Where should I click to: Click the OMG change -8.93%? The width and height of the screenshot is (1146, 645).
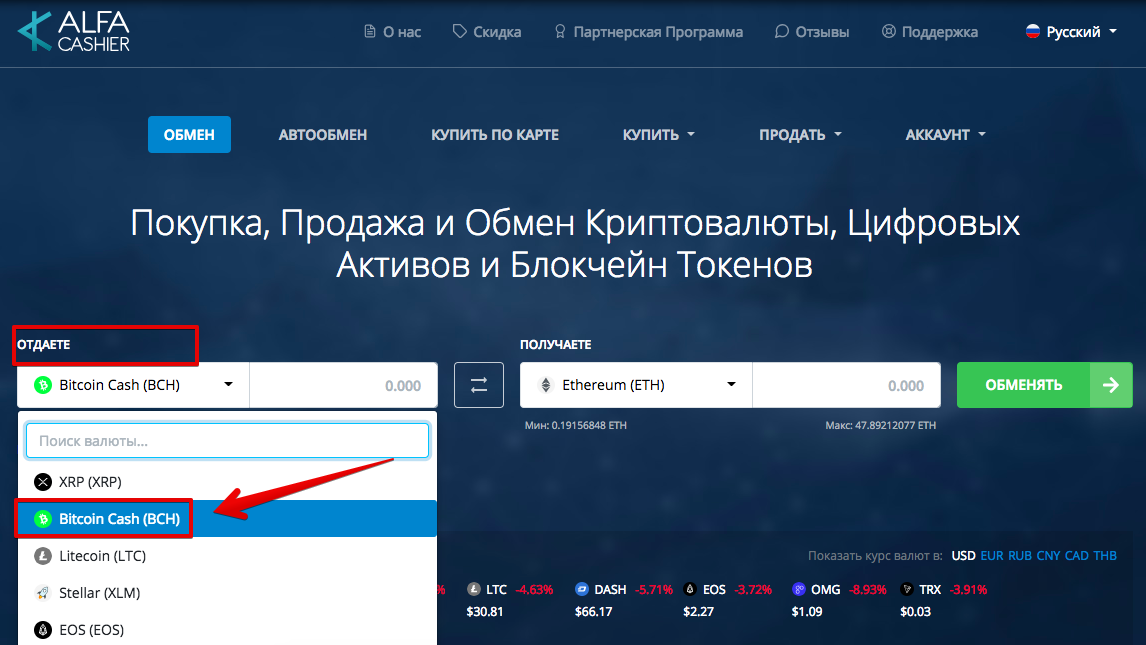coord(868,589)
